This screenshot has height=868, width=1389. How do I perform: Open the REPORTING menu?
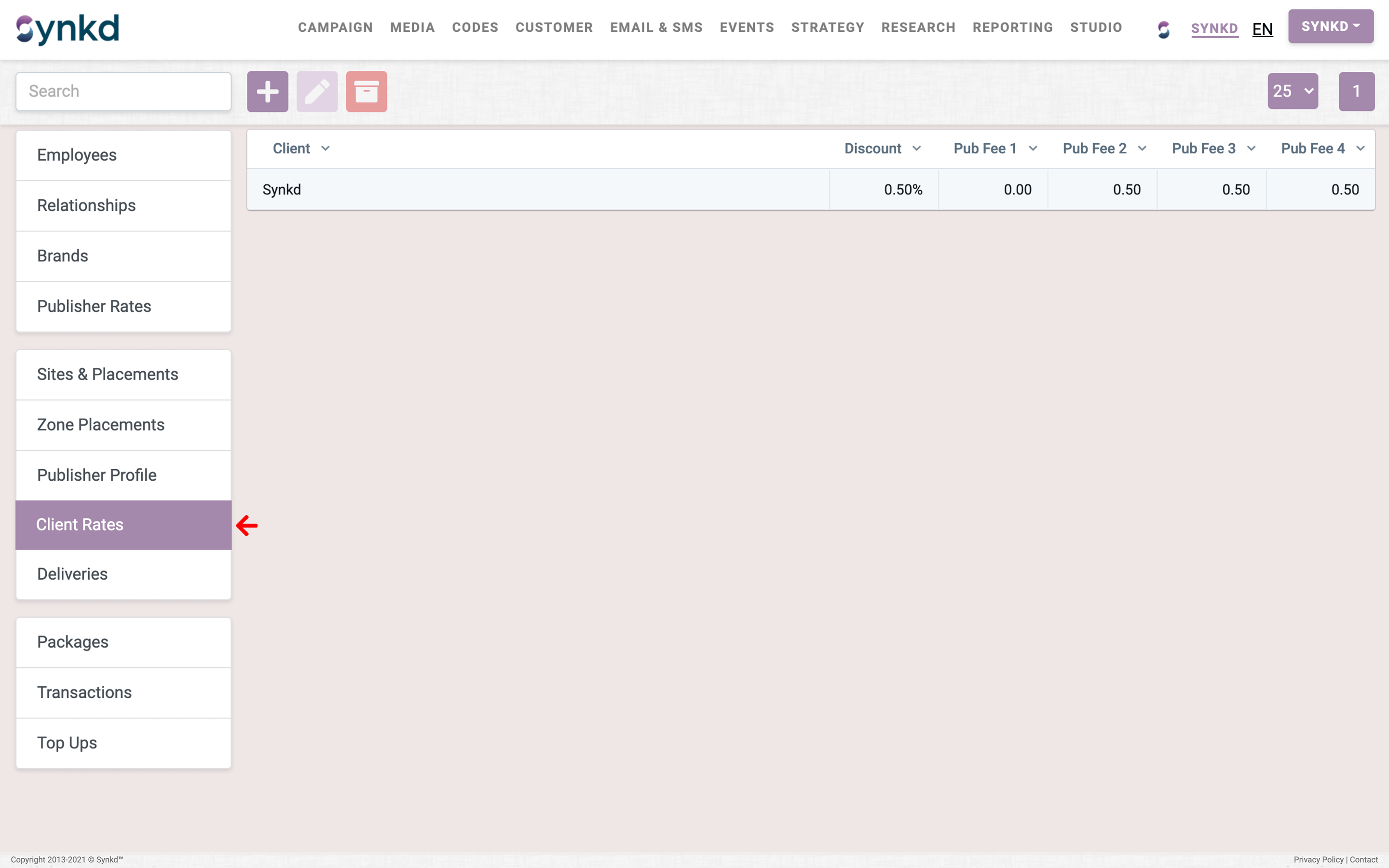click(x=1012, y=27)
